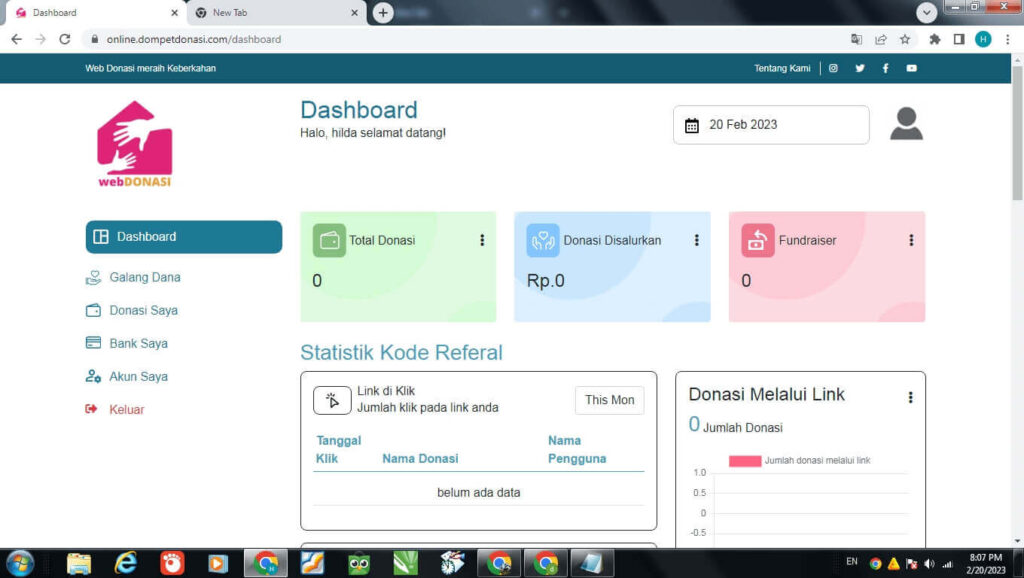Click the Instagram icon in top bar
The height and width of the screenshot is (578, 1024).
point(833,68)
